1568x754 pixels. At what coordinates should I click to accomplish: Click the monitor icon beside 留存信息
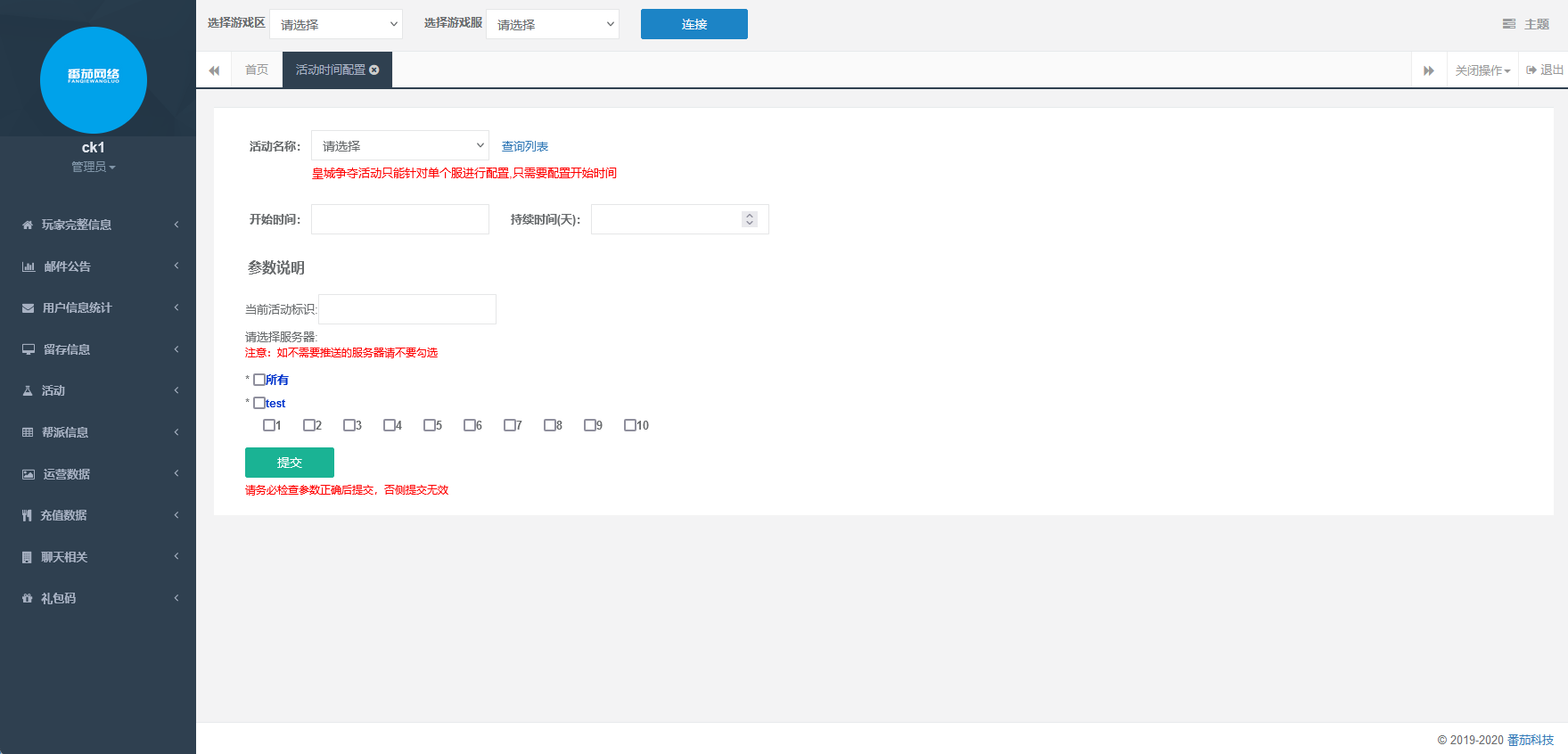tap(29, 349)
